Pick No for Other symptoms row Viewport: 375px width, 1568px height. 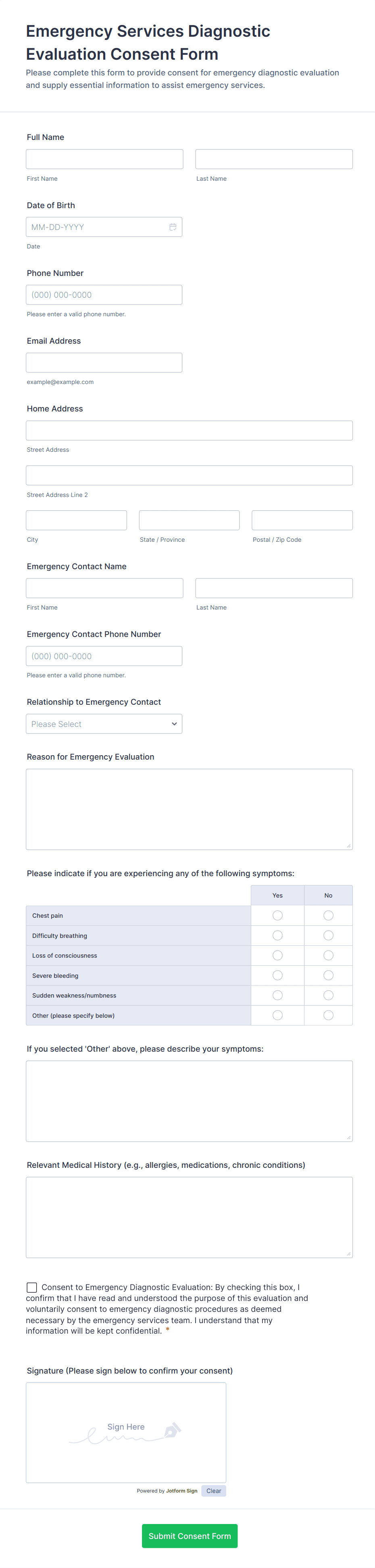pyautogui.click(x=328, y=1015)
